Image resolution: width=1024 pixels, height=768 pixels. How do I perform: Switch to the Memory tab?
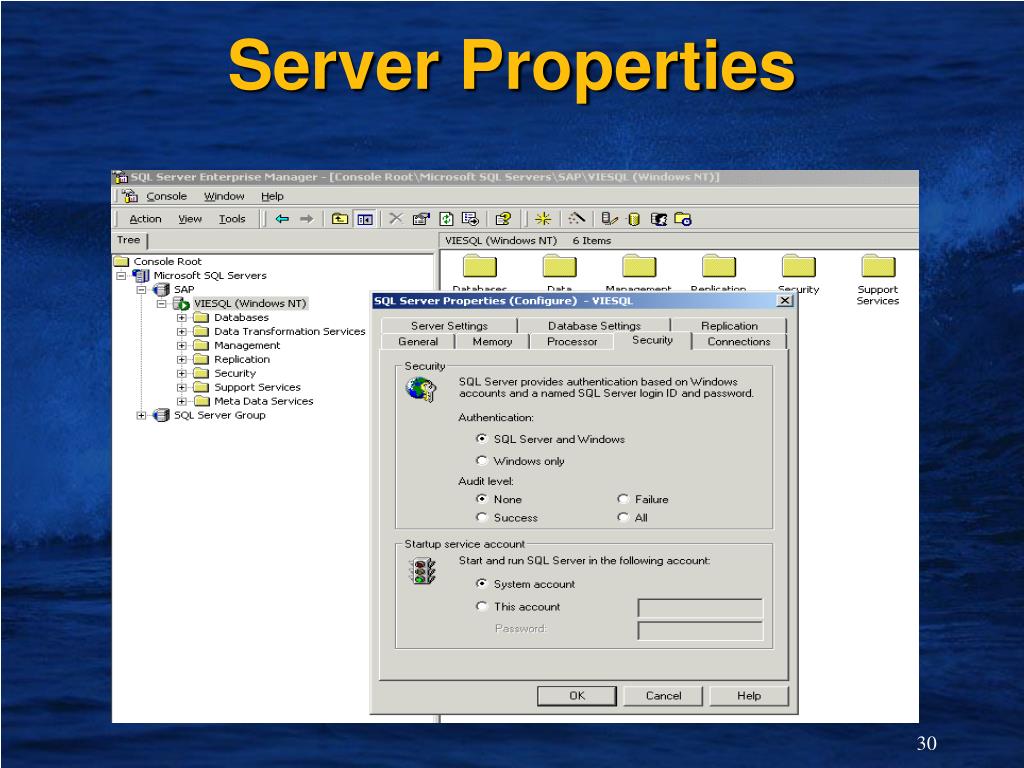point(492,341)
